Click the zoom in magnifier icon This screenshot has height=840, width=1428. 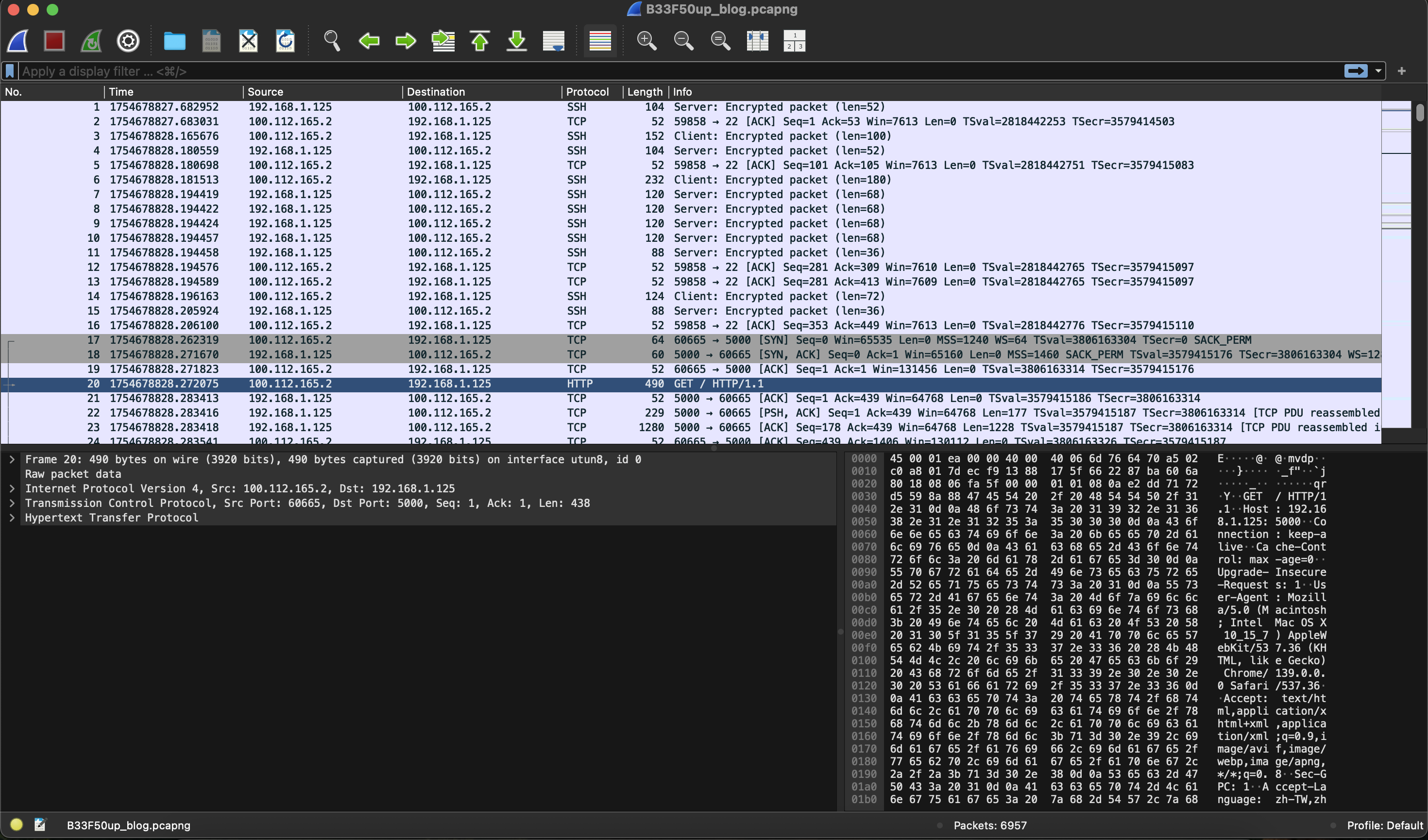(x=646, y=41)
